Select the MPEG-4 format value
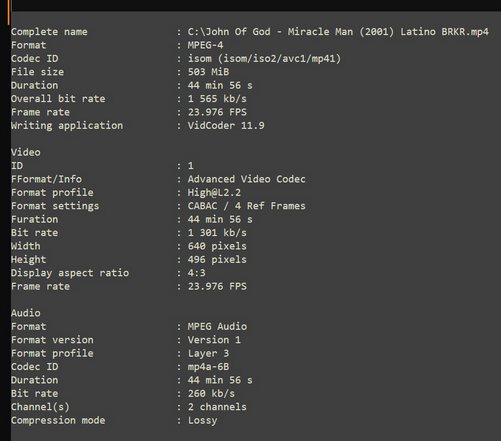The width and height of the screenshot is (501, 441). tap(205, 45)
